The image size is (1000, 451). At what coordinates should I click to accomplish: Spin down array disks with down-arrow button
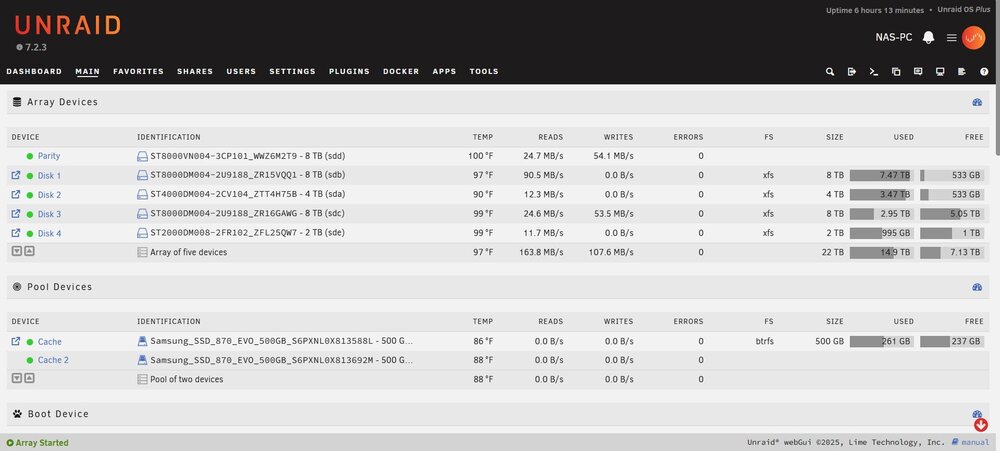click(17, 251)
